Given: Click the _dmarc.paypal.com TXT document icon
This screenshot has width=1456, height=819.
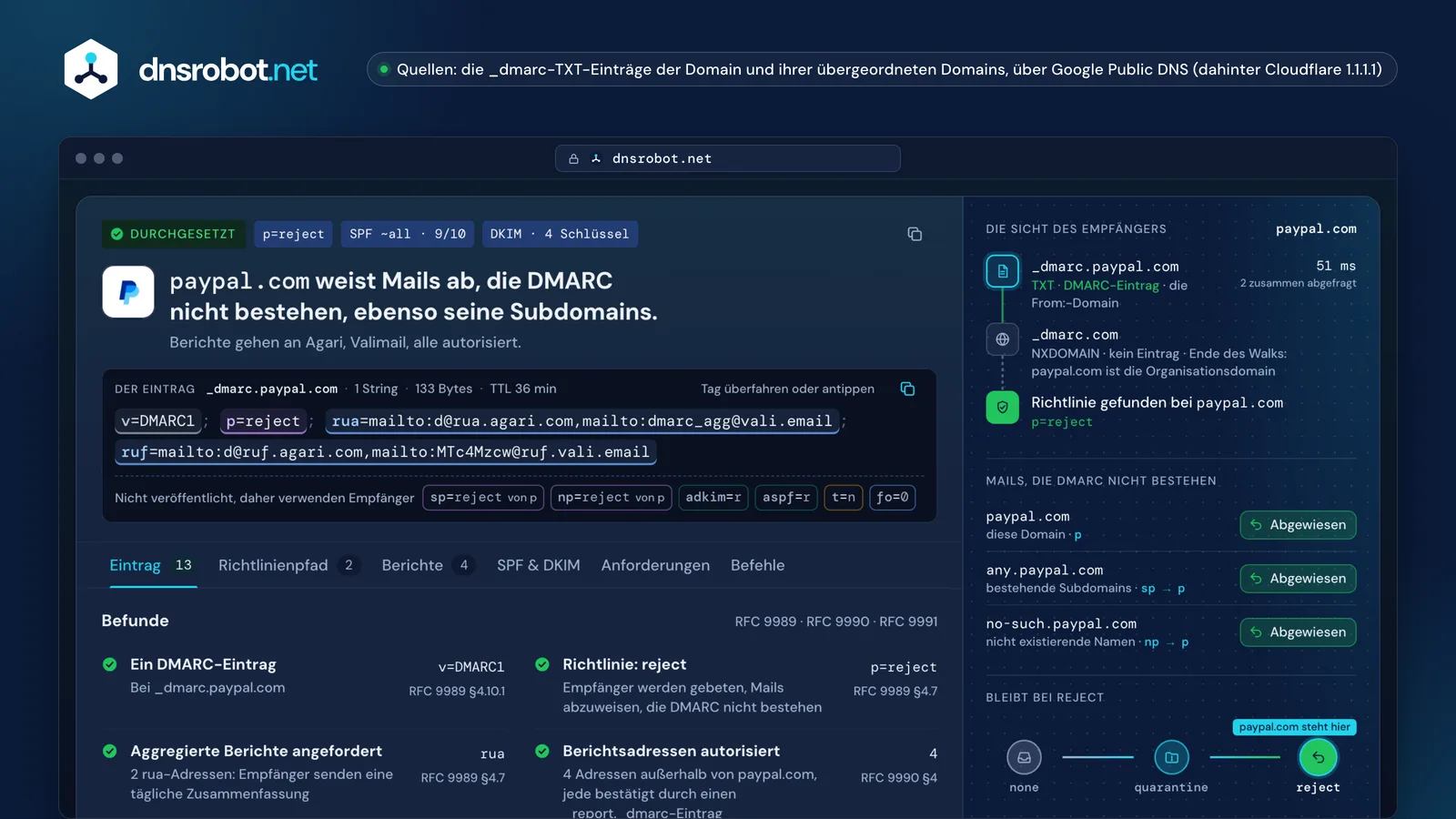Looking at the screenshot, I should [x=1002, y=271].
